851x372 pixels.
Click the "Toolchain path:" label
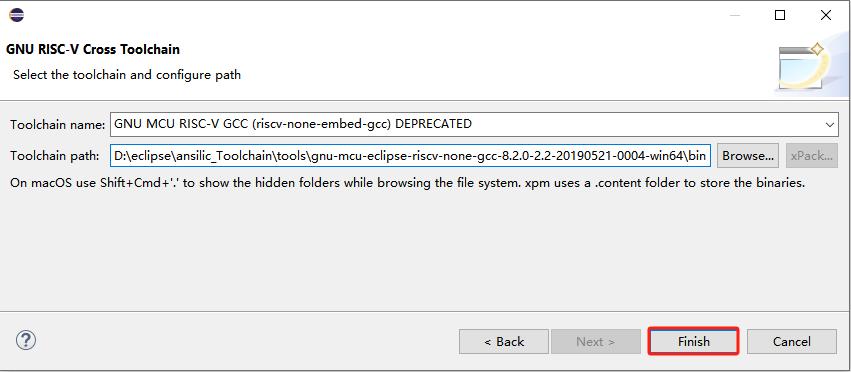[55, 156]
